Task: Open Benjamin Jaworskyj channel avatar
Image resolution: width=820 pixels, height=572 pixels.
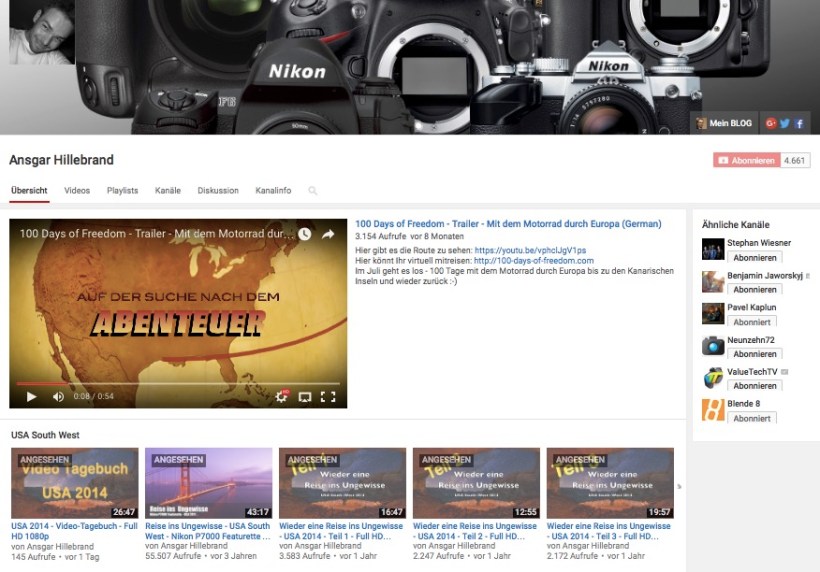Action: pos(713,281)
